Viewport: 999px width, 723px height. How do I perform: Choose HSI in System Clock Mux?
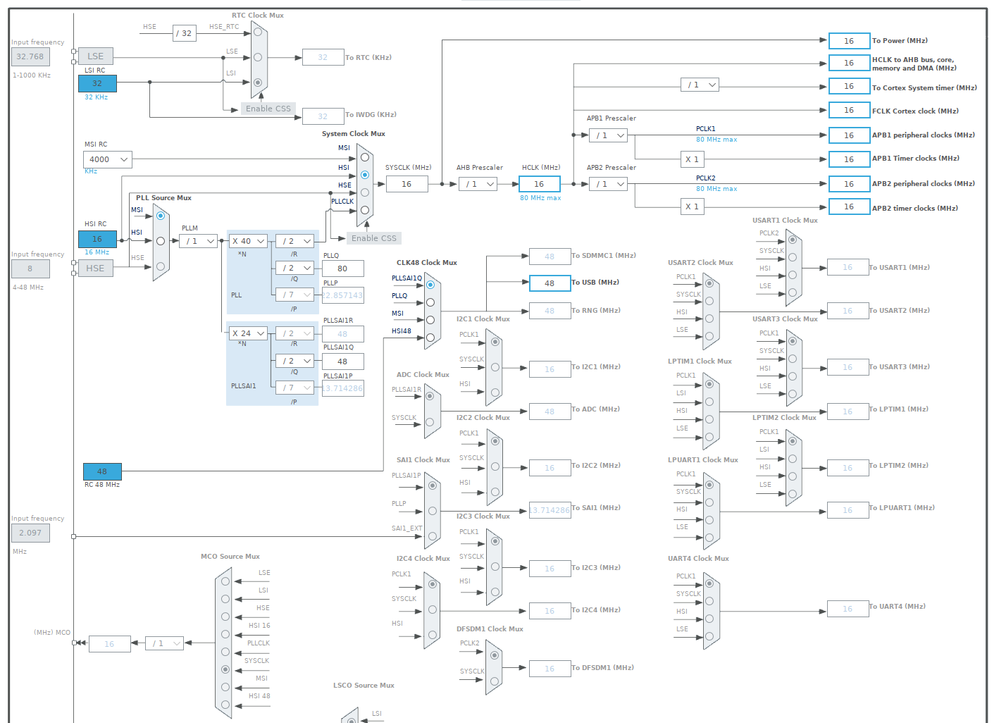point(364,175)
